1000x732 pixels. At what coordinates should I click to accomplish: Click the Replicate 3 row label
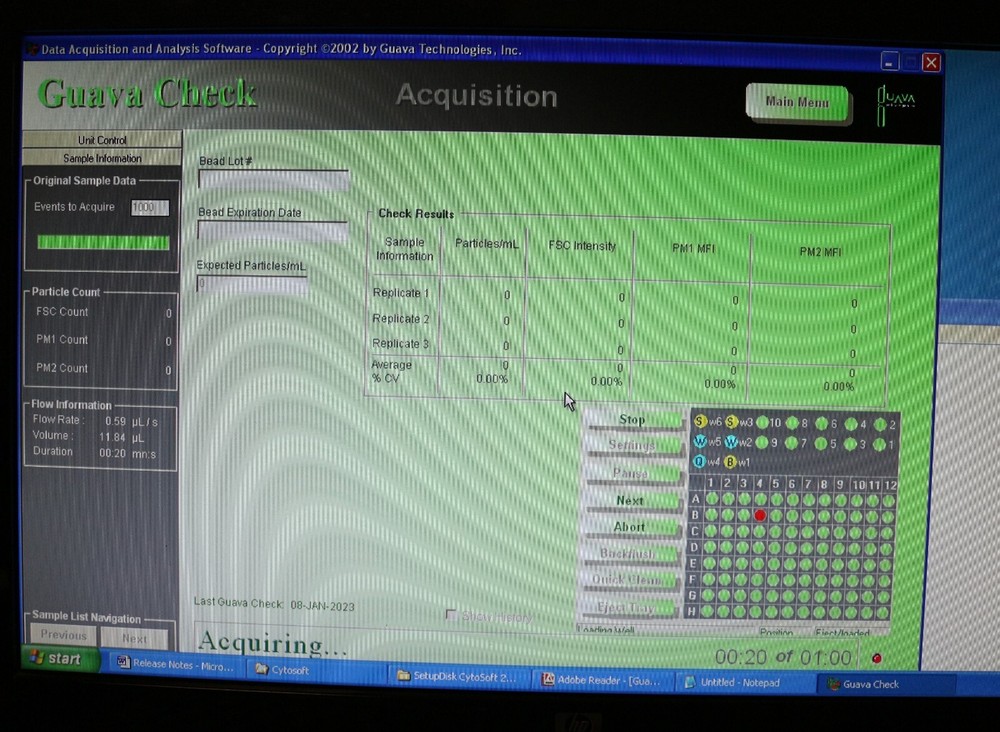point(400,344)
